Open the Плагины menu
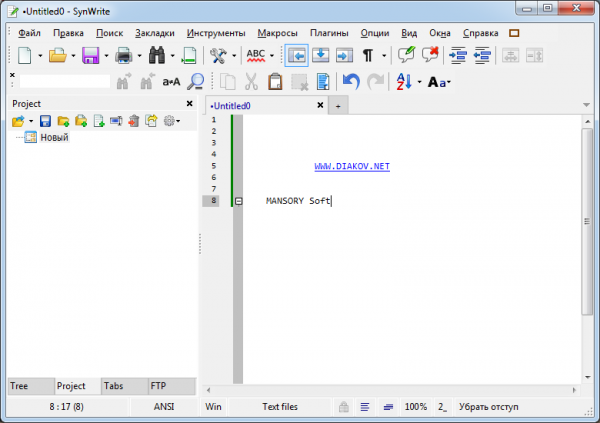This screenshot has height=423, width=600. [329, 33]
